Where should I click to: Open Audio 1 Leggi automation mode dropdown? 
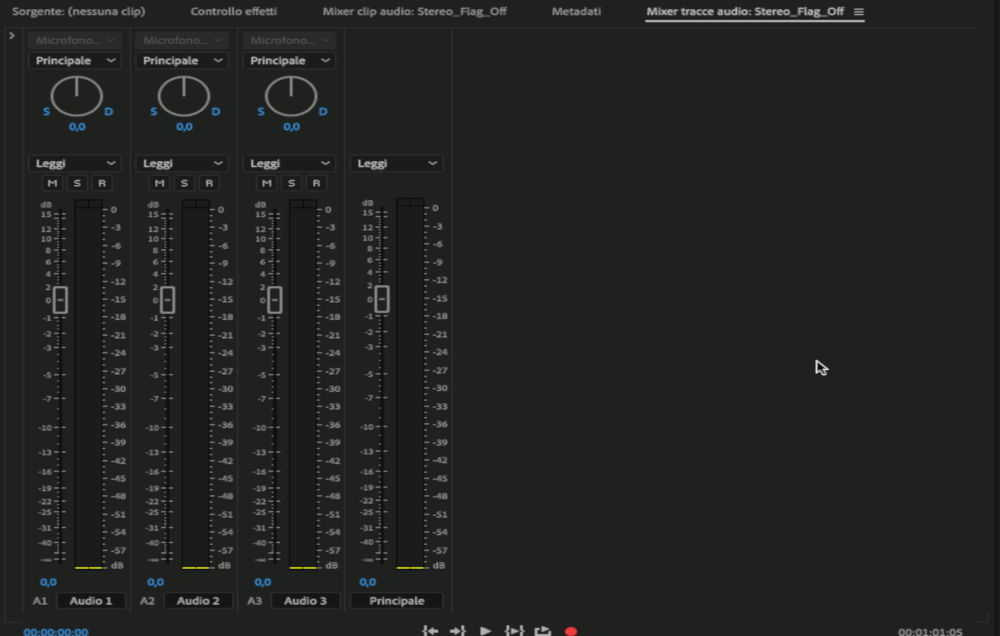click(x=75, y=163)
